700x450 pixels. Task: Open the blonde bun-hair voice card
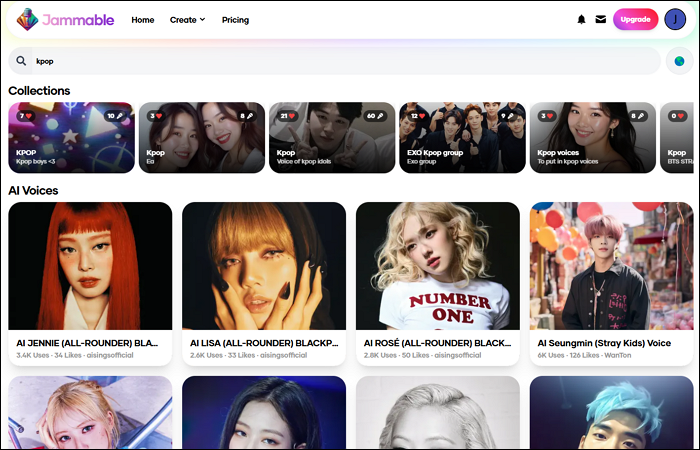point(90,412)
